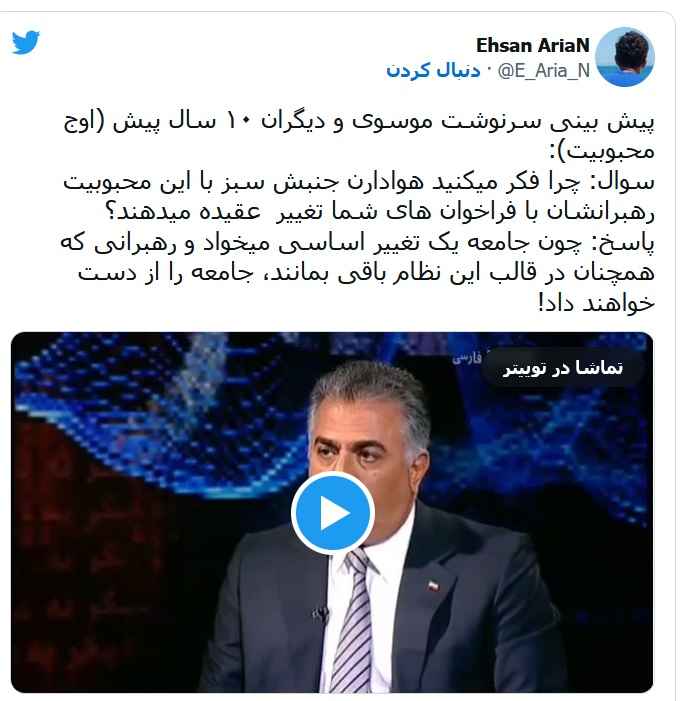Click the Ehsan AriaN display name
Viewport: 685px width, 701px height.
[x=533, y=45]
